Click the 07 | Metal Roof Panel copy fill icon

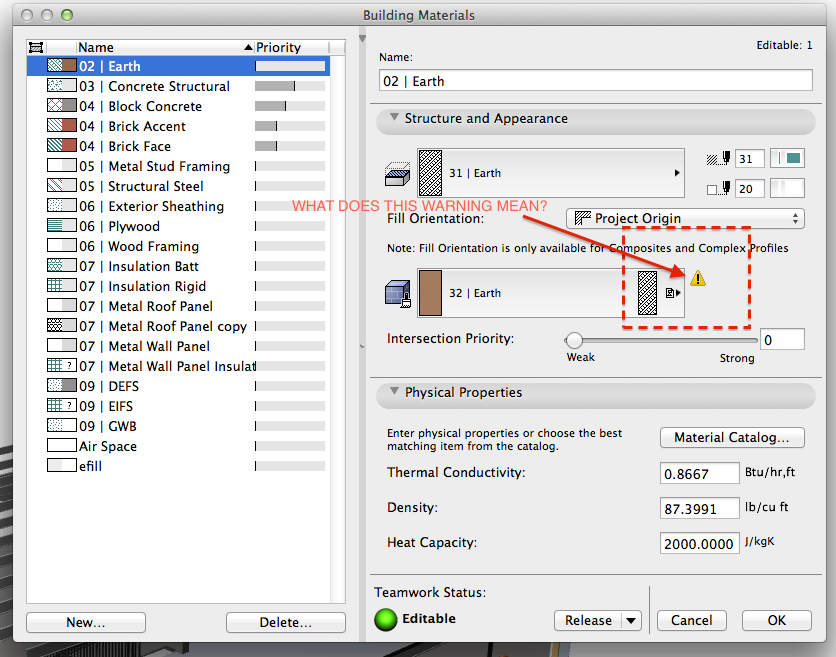(62, 326)
